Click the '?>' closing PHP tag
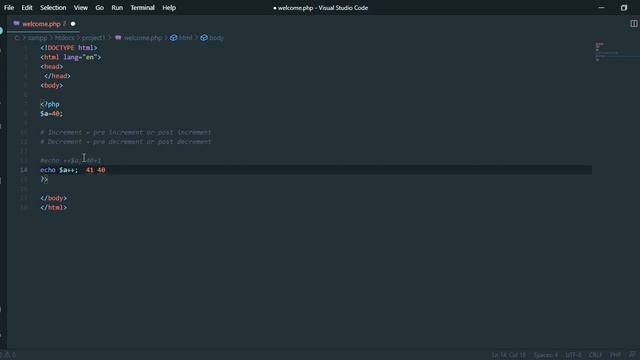The height and width of the screenshot is (360, 640). (x=44, y=179)
